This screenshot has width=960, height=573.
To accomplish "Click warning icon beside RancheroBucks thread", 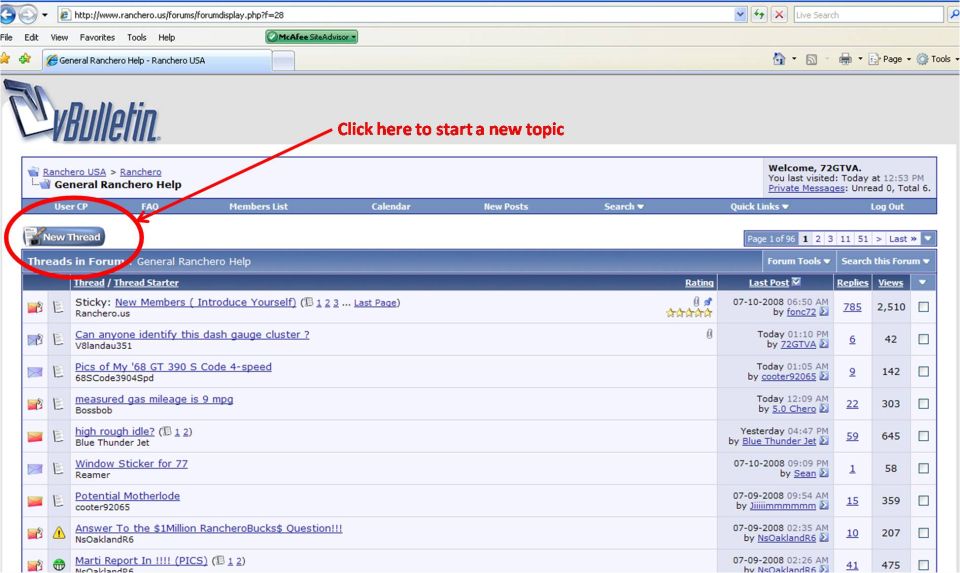I will tap(59, 533).
